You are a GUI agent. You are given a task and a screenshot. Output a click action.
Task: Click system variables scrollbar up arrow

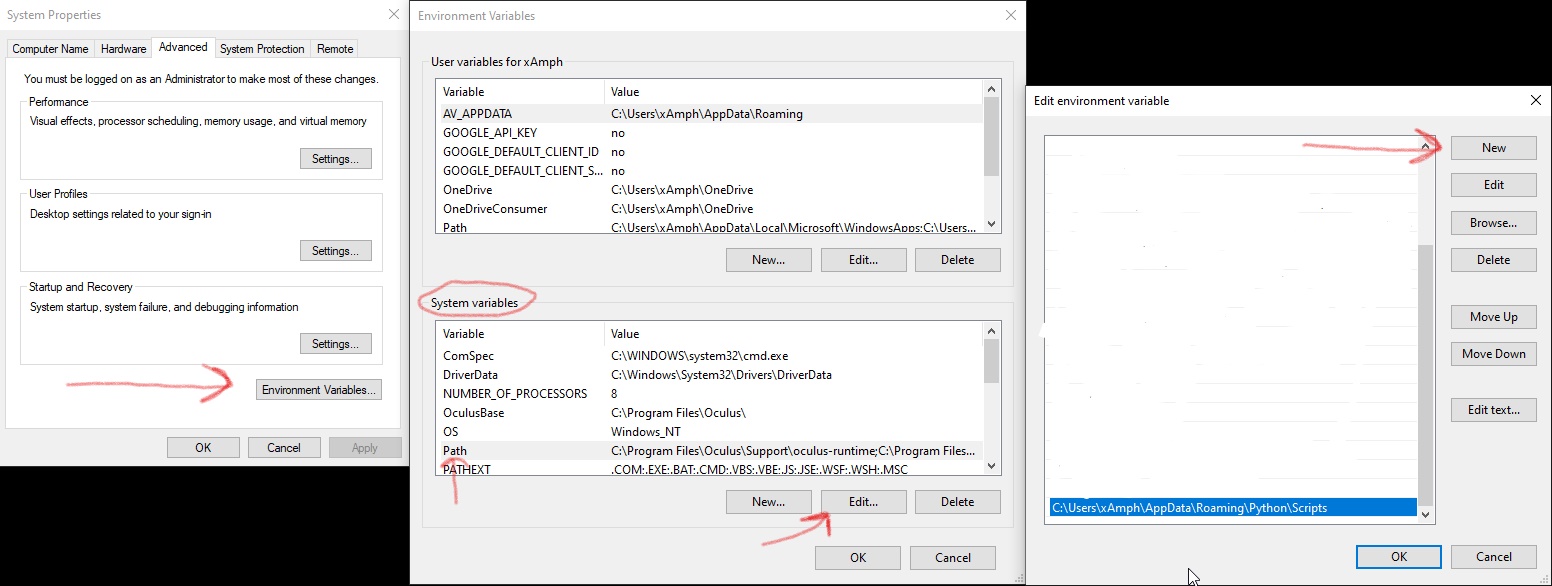coord(991,331)
